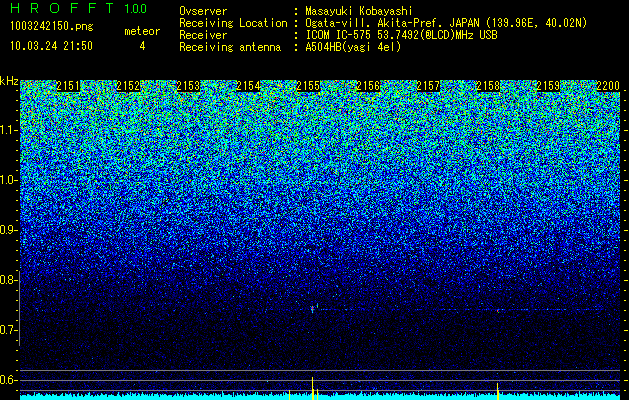Click the 2158 time marker

pos(488,86)
